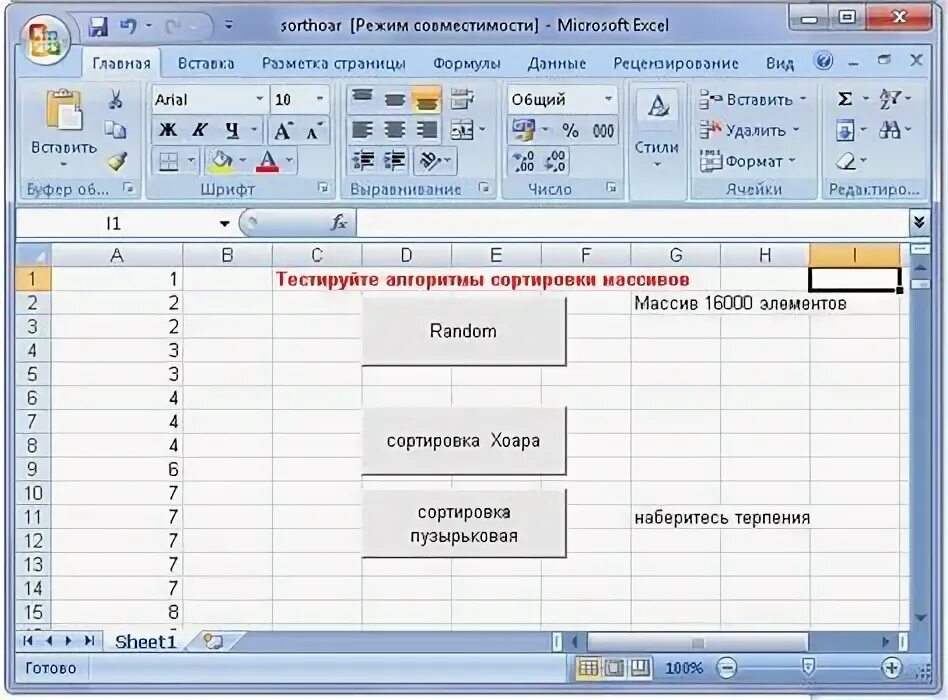Open the Общий number format dropdown
The image size is (948, 700).
point(608,99)
